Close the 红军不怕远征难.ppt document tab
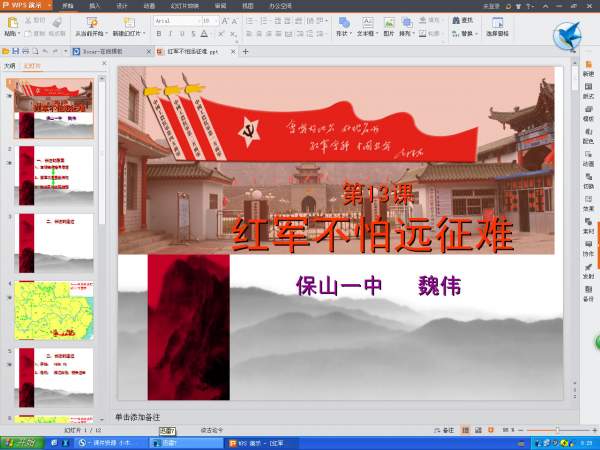This screenshot has height=450, width=600. pos(233,51)
